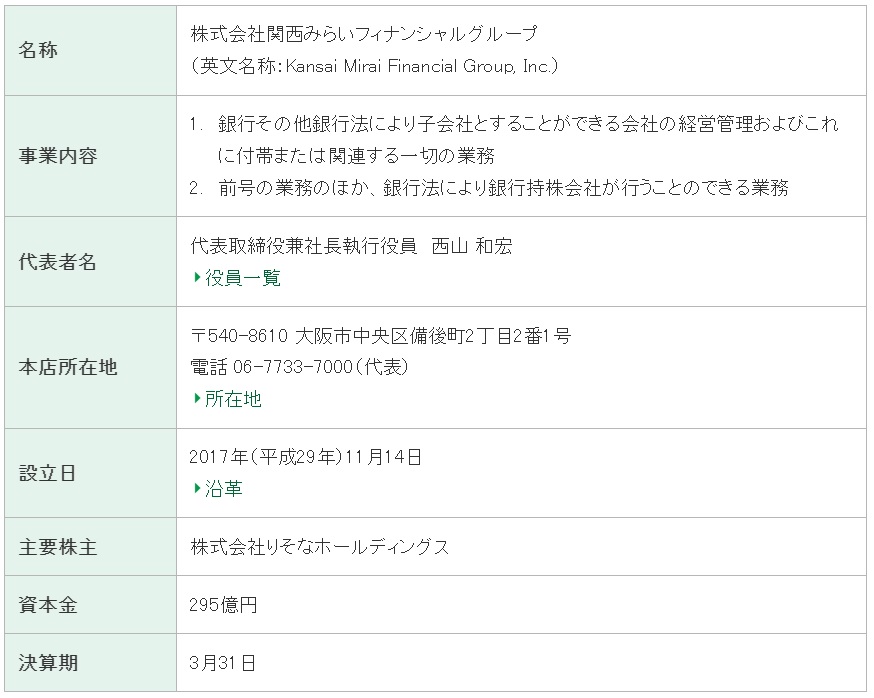Select the 事業内容 header cell

pos(90,156)
